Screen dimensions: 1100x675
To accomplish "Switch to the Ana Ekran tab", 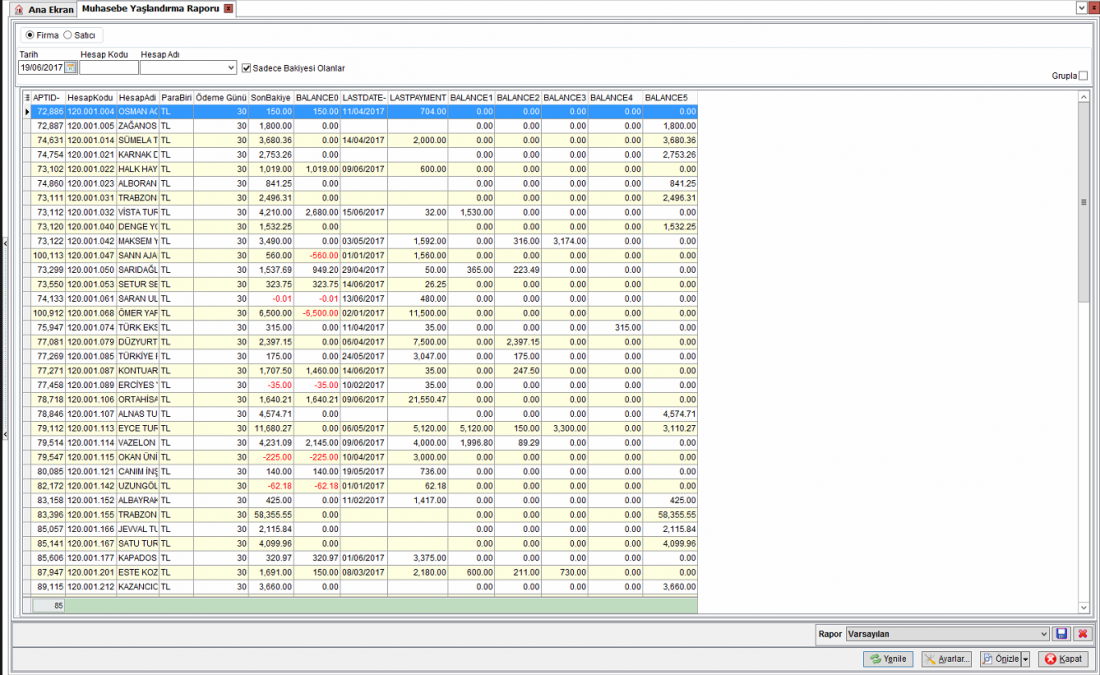I will coord(43,10).
